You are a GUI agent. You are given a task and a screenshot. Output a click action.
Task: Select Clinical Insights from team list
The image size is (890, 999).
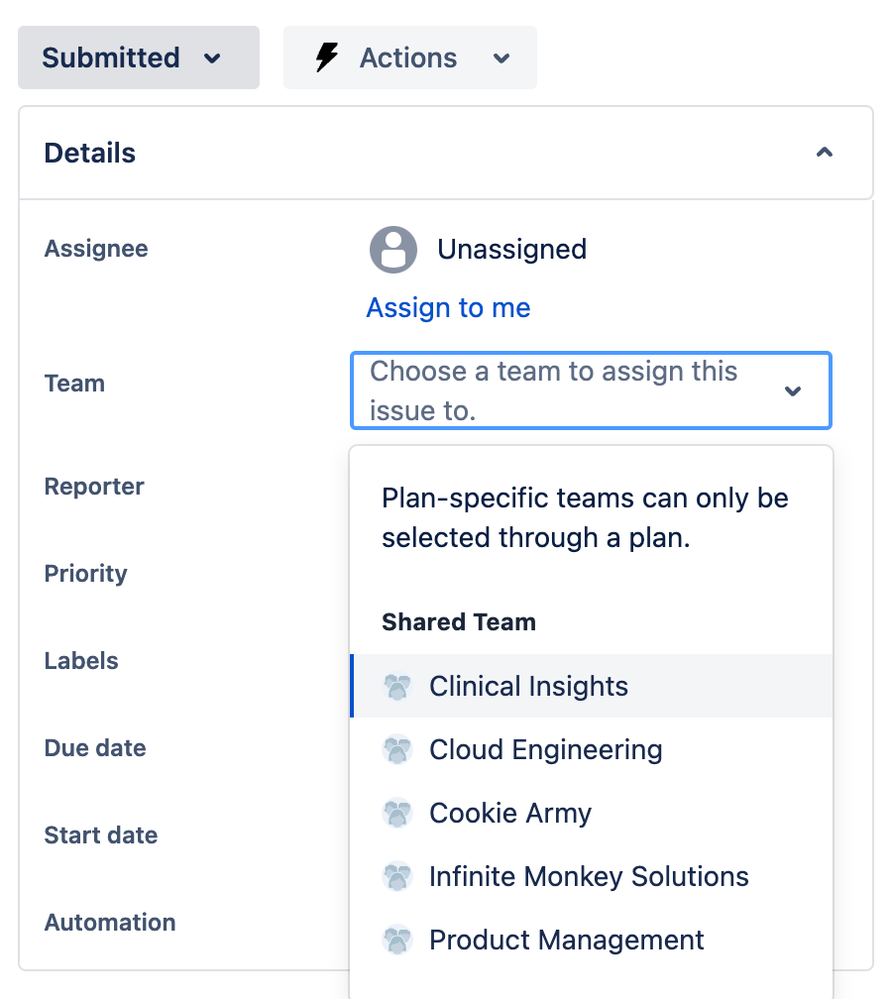coord(528,687)
